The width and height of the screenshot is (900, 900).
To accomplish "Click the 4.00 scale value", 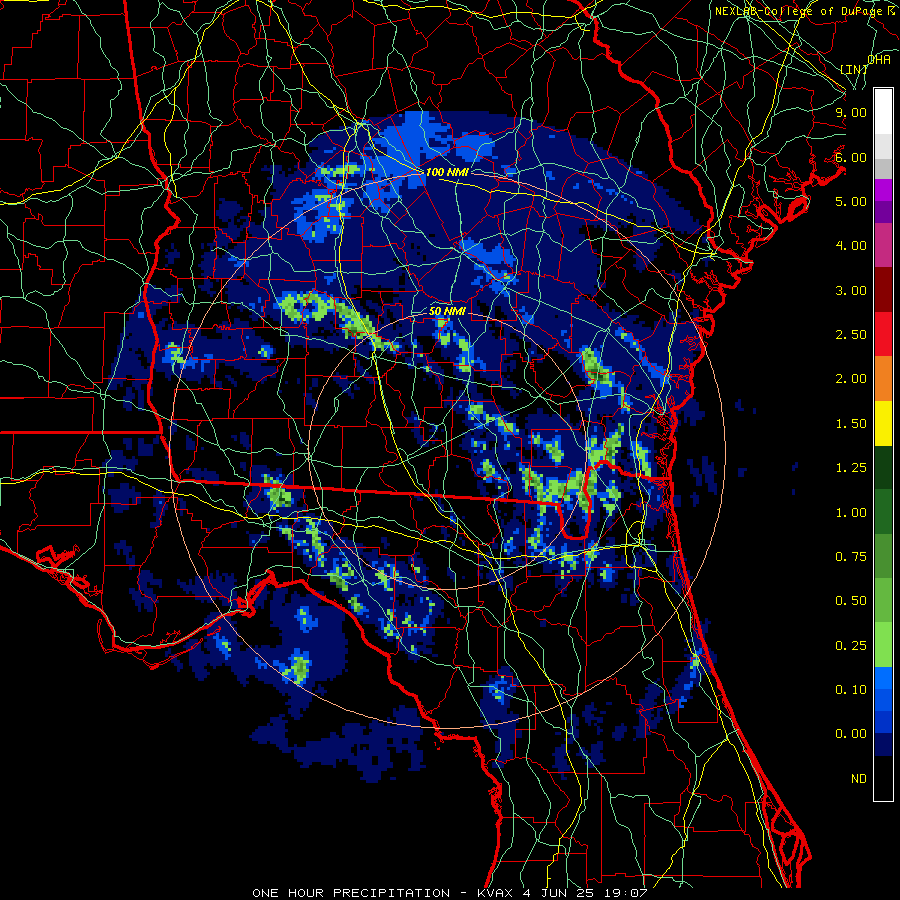I will click(x=851, y=246).
